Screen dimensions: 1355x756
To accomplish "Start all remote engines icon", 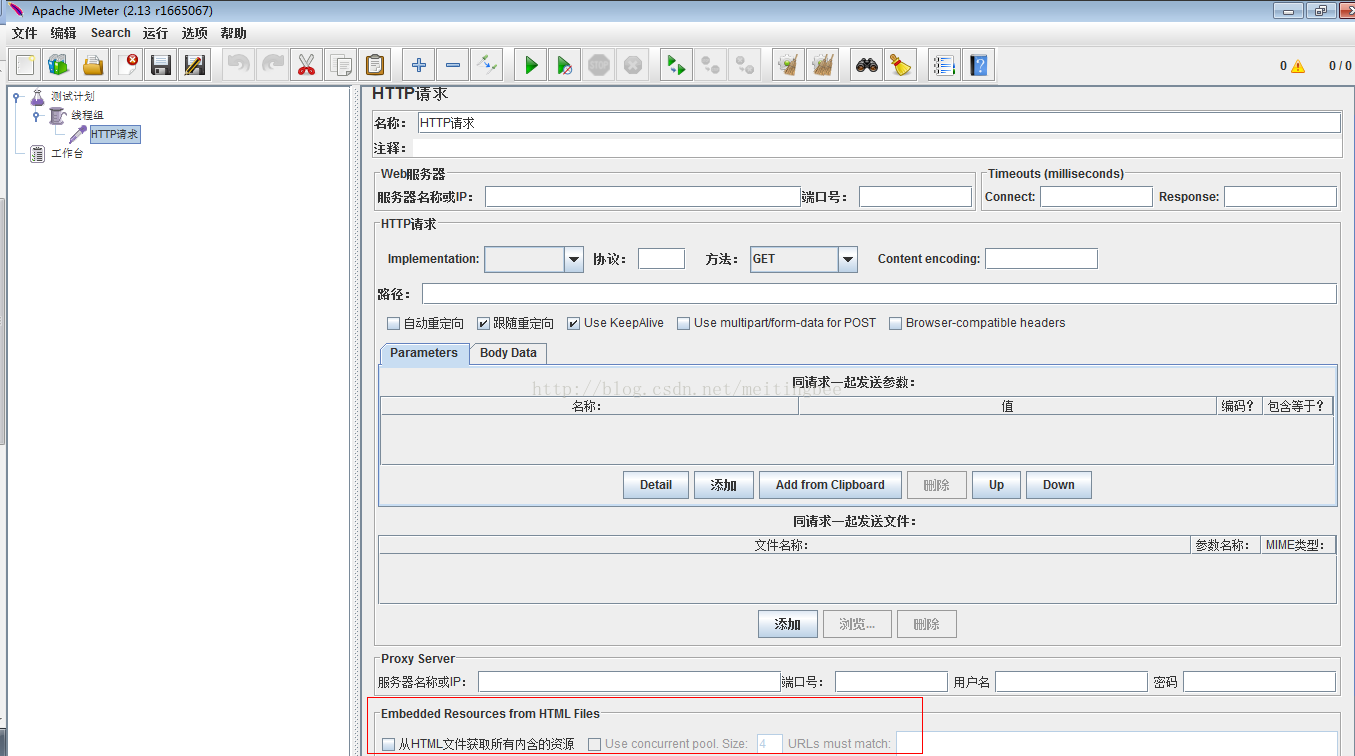I will tap(677, 66).
